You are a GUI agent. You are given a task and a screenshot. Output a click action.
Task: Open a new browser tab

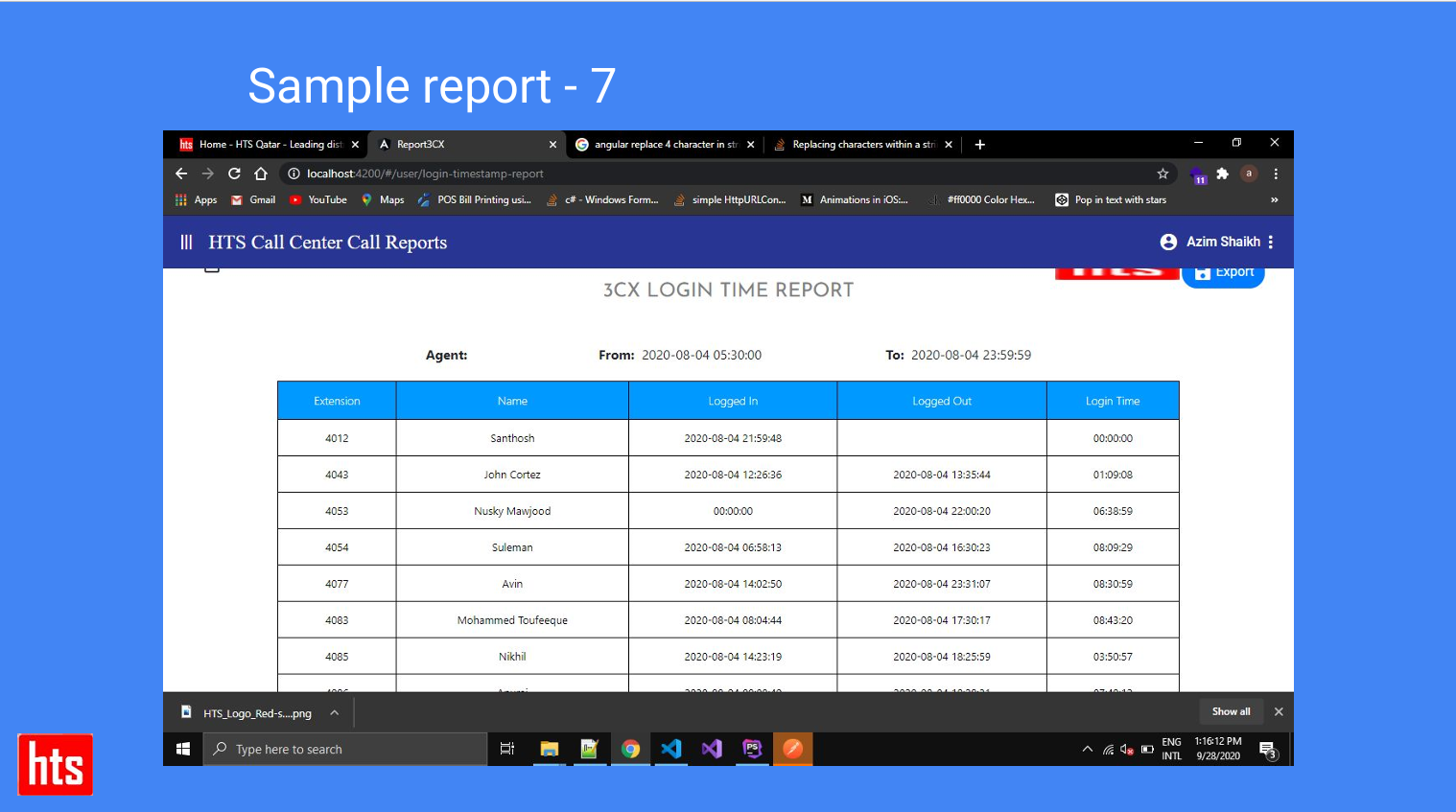pos(979,145)
